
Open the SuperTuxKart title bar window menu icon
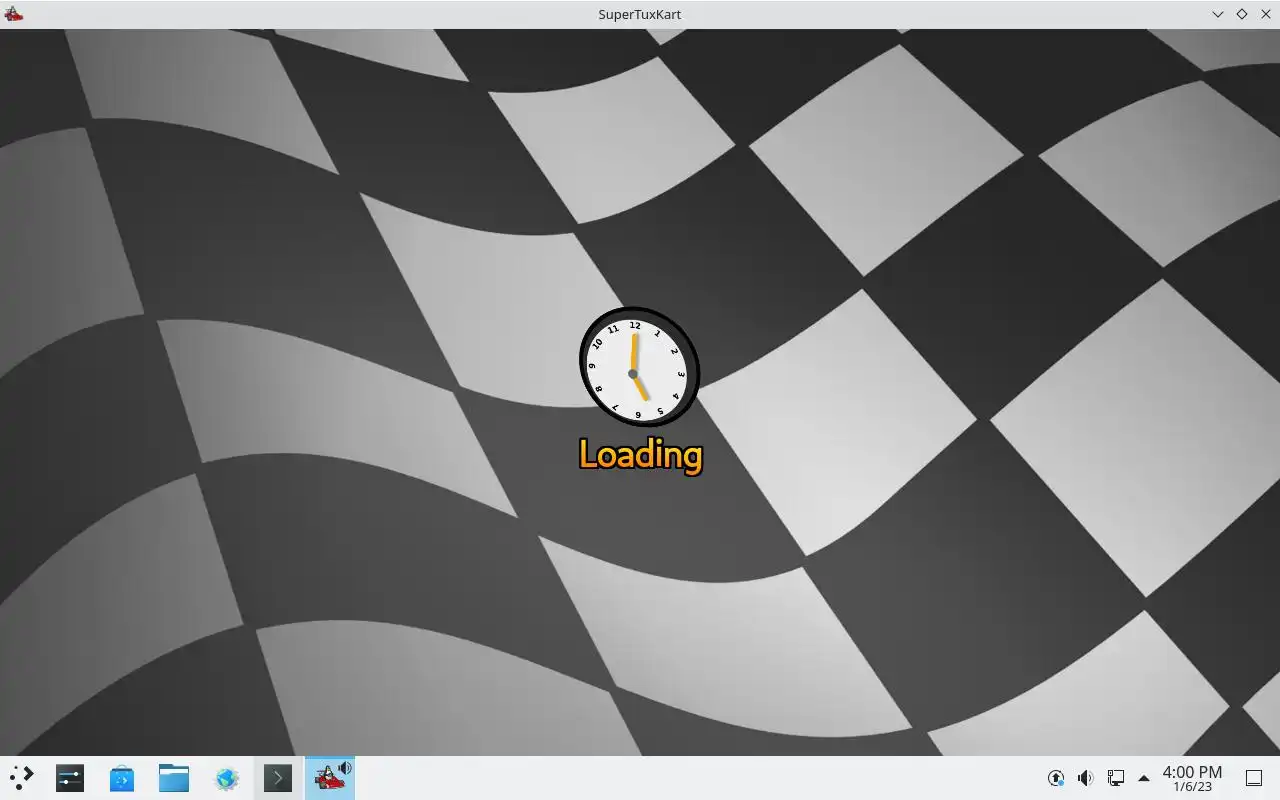tap(13, 14)
